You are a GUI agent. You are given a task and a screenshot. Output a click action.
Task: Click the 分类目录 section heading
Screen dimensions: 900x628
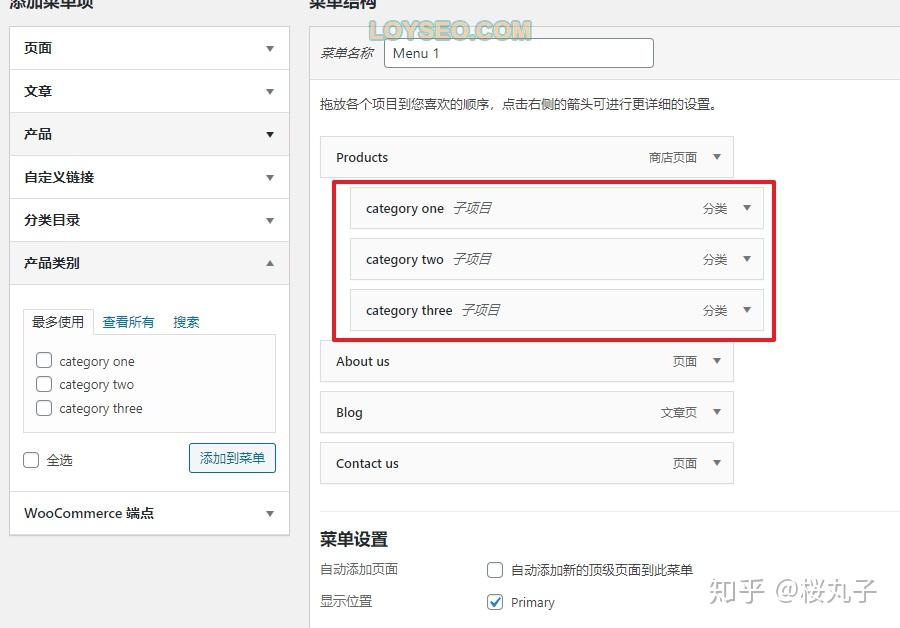click(x=52, y=220)
